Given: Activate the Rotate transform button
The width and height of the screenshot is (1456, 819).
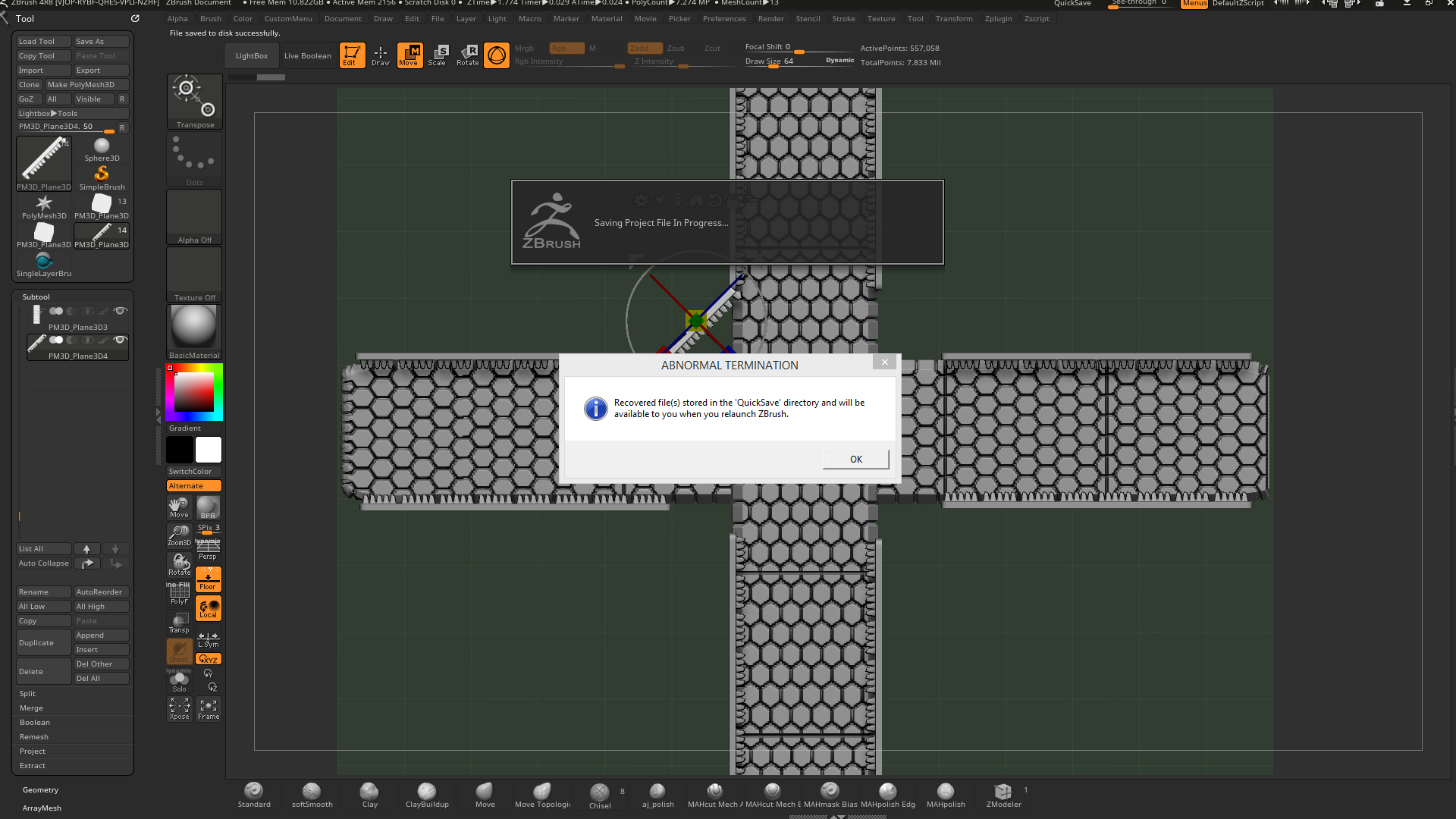Looking at the screenshot, I should click(x=468, y=55).
